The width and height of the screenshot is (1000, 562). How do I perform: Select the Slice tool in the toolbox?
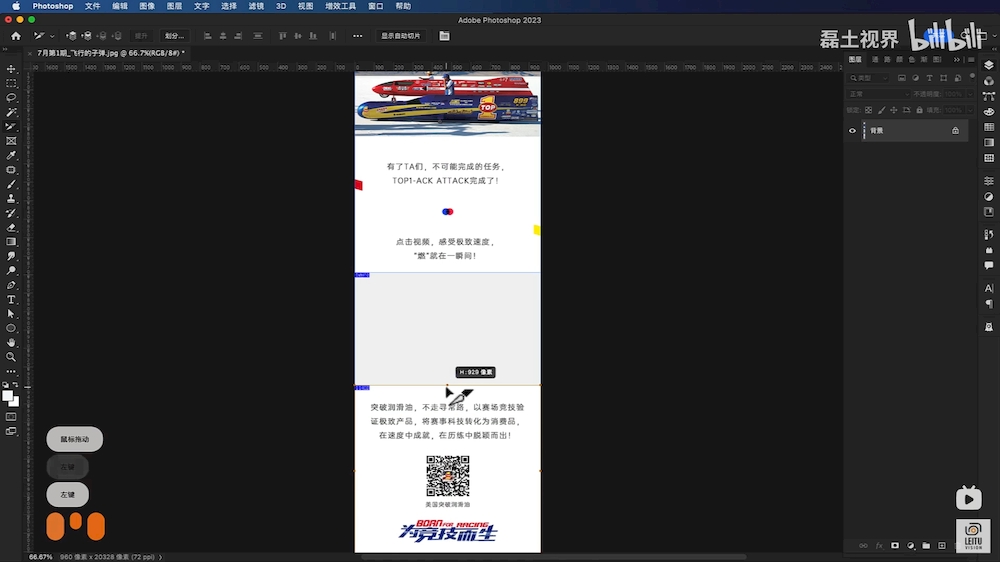coord(11,127)
